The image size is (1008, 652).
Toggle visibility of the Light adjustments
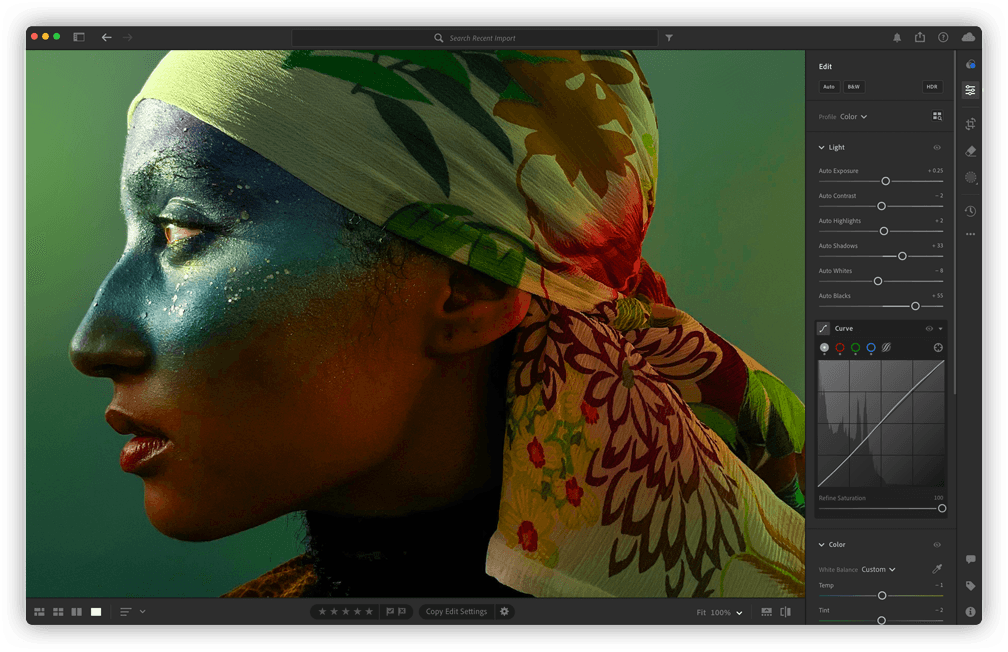click(x=937, y=147)
